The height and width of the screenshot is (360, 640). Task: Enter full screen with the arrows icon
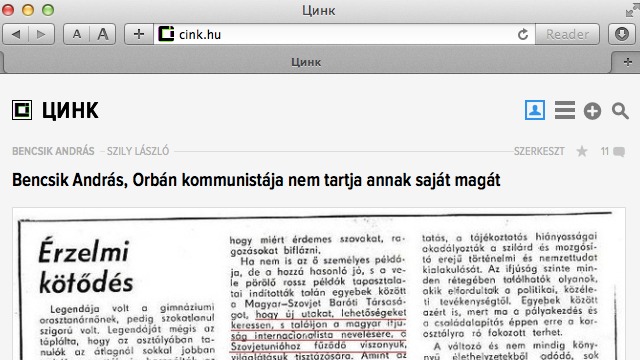coord(632,10)
